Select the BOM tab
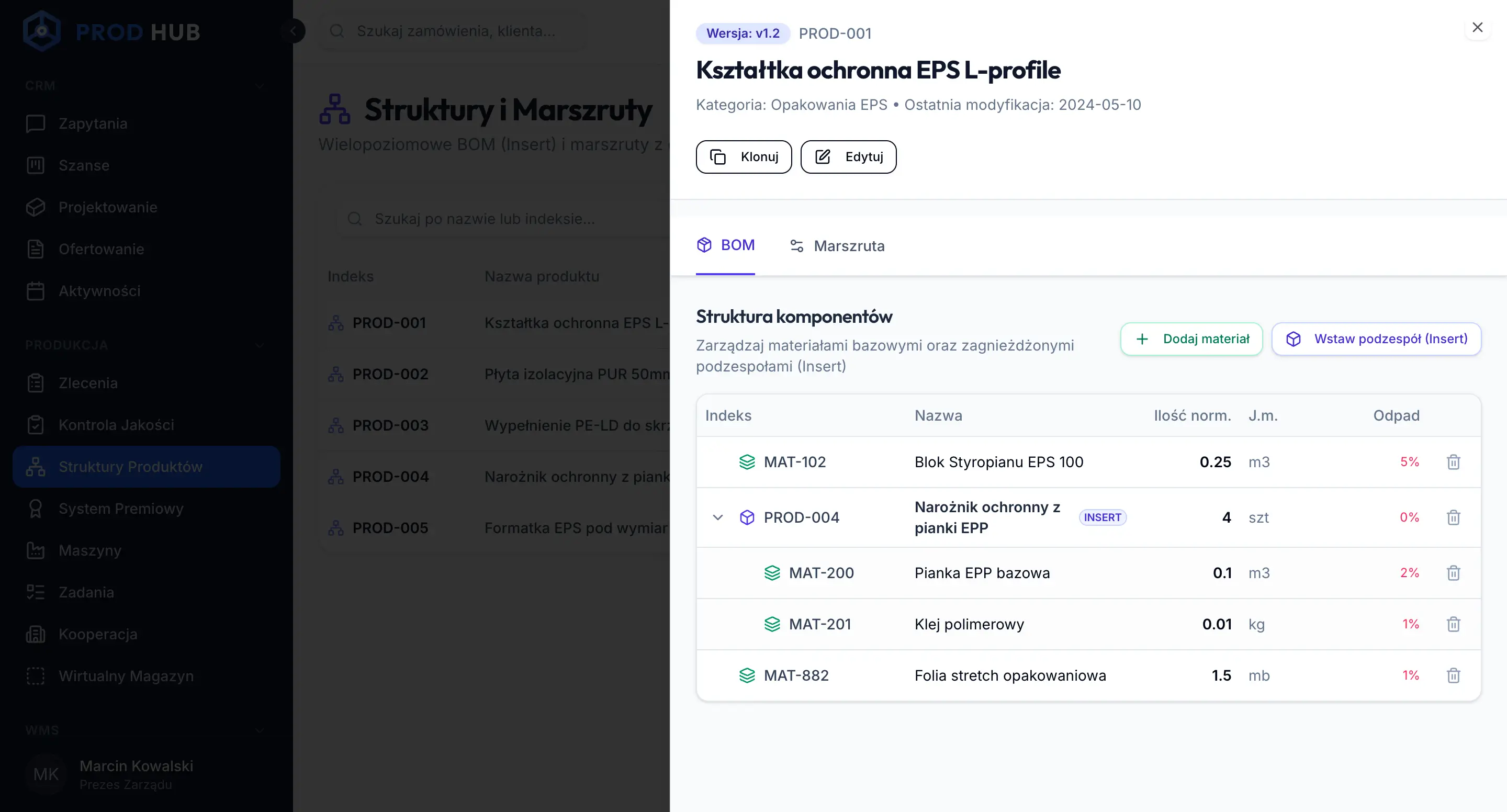 click(x=725, y=245)
